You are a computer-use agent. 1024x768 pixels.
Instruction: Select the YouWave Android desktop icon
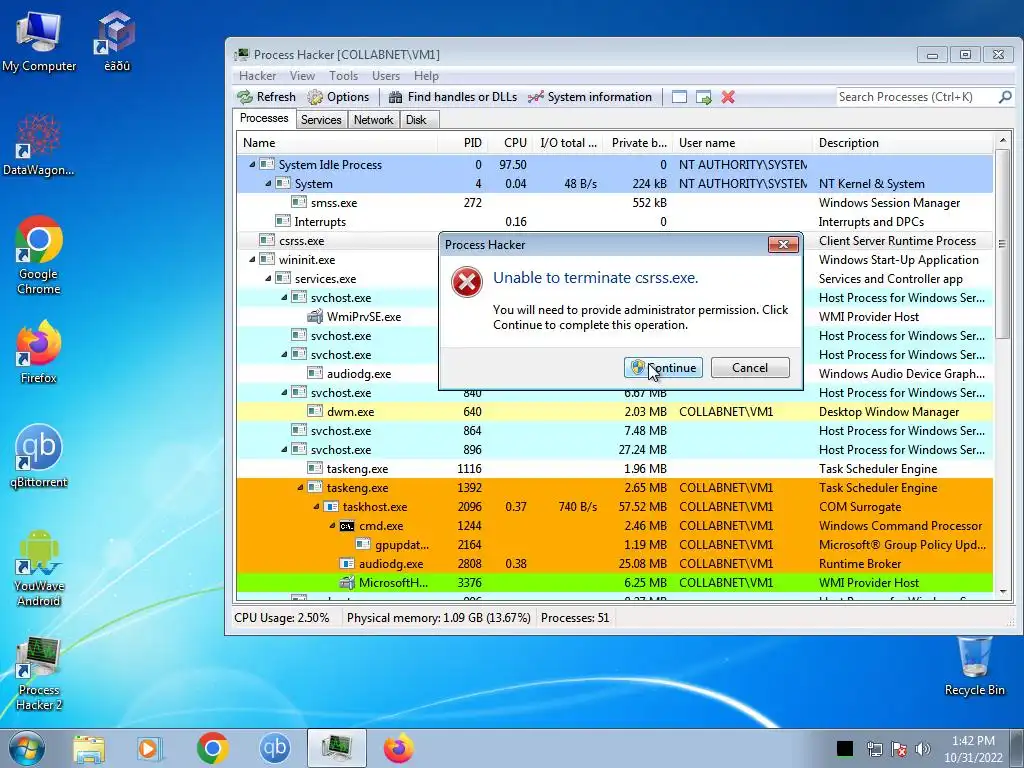click(39, 569)
